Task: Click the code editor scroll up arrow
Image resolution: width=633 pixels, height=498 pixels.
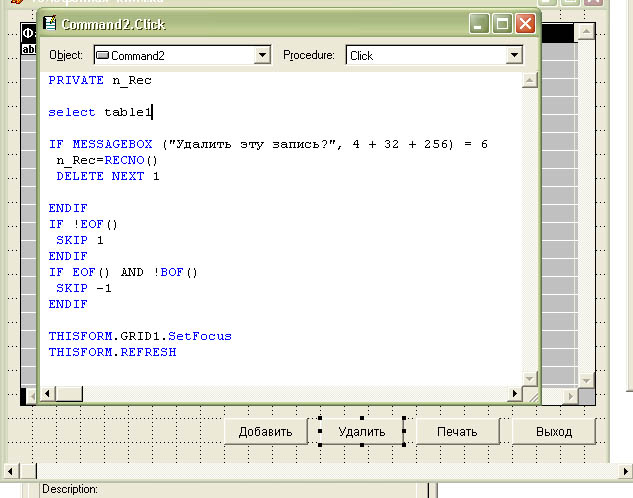Action: [530, 80]
